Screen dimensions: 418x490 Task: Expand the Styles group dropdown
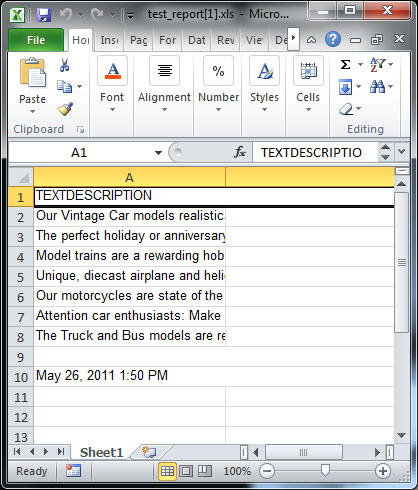click(x=264, y=83)
